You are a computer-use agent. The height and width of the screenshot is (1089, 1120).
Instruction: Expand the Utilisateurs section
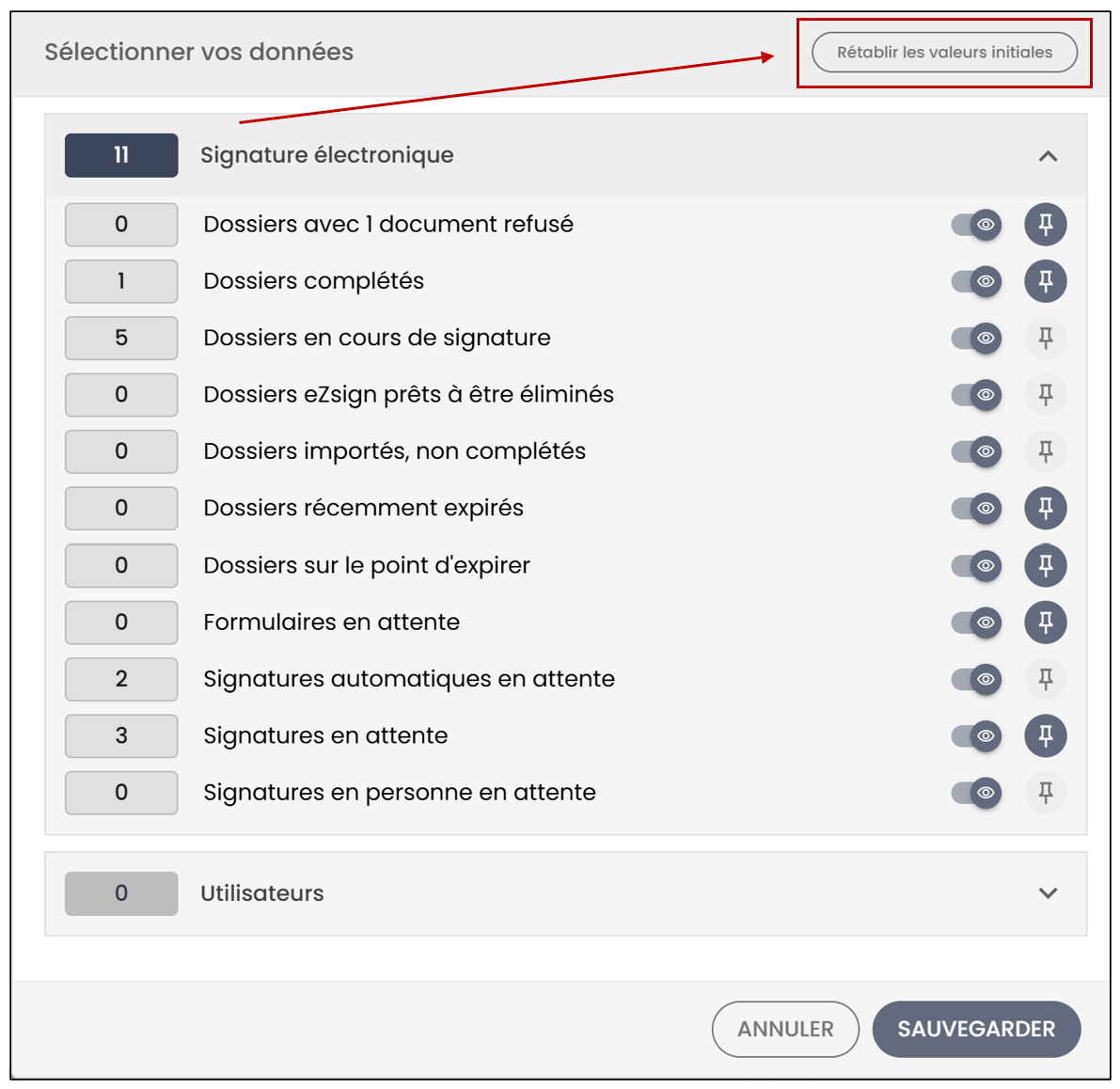(x=1048, y=892)
